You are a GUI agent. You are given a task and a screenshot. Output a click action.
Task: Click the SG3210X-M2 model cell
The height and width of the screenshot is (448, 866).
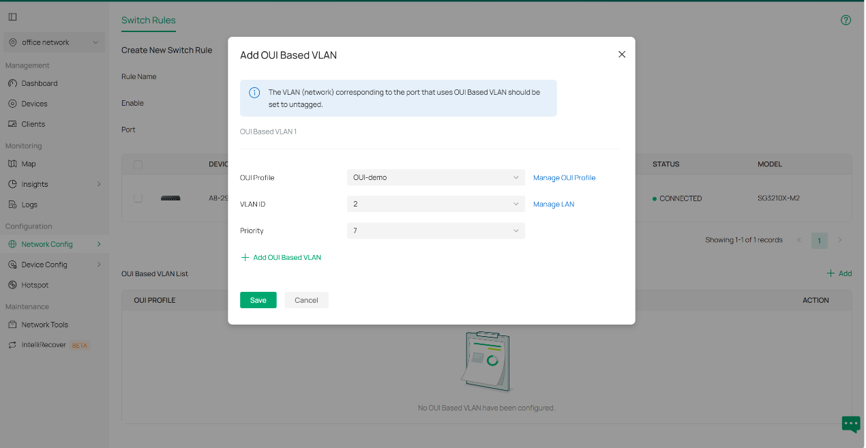coord(779,199)
